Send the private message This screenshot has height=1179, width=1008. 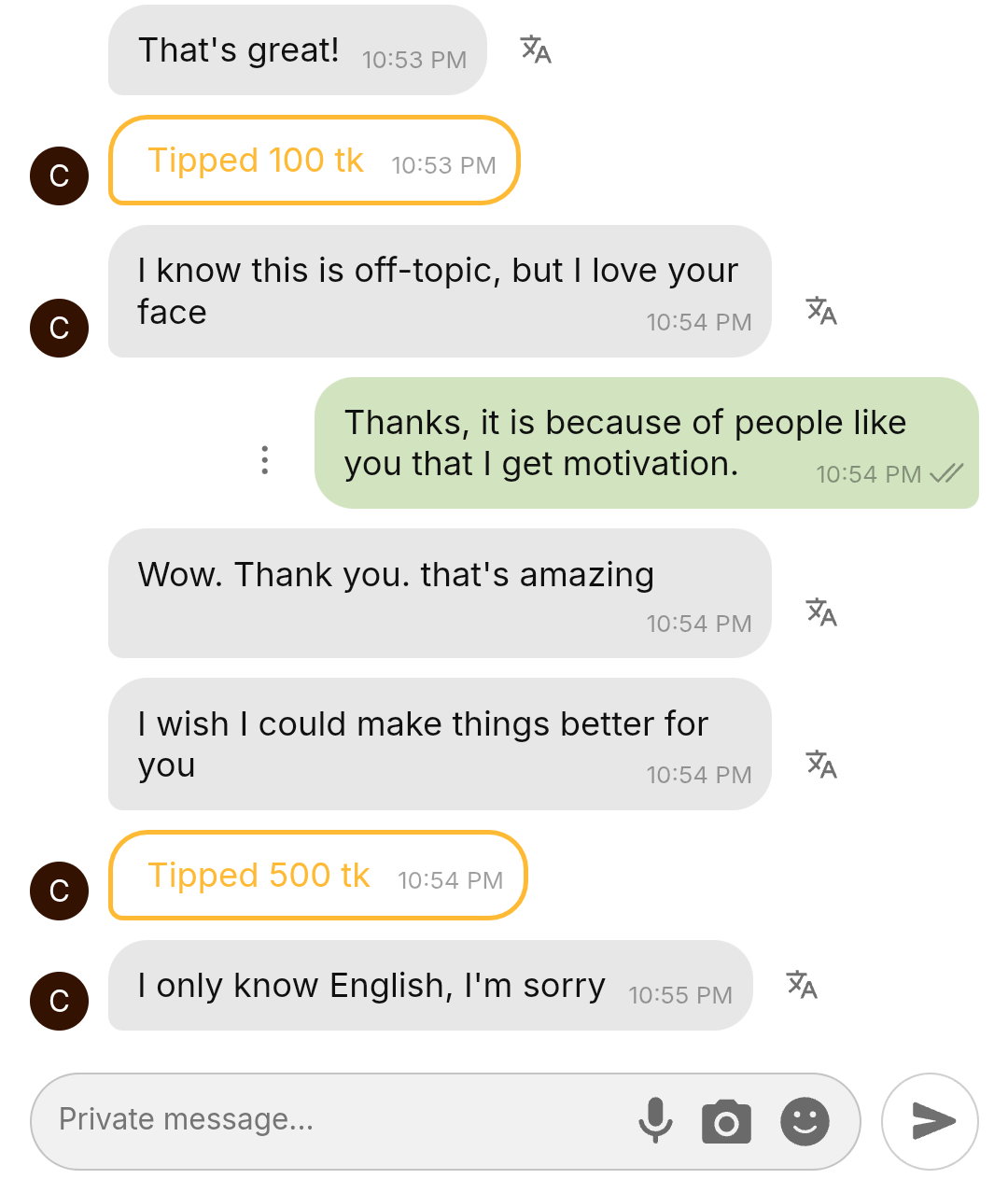(x=931, y=1121)
